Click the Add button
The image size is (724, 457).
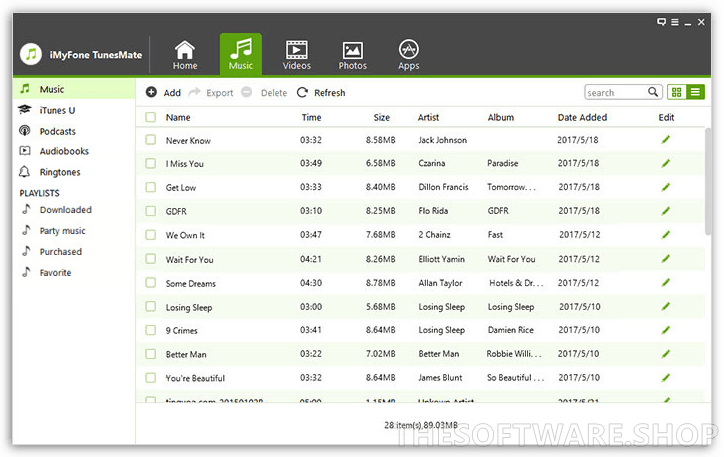coord(163,93)
